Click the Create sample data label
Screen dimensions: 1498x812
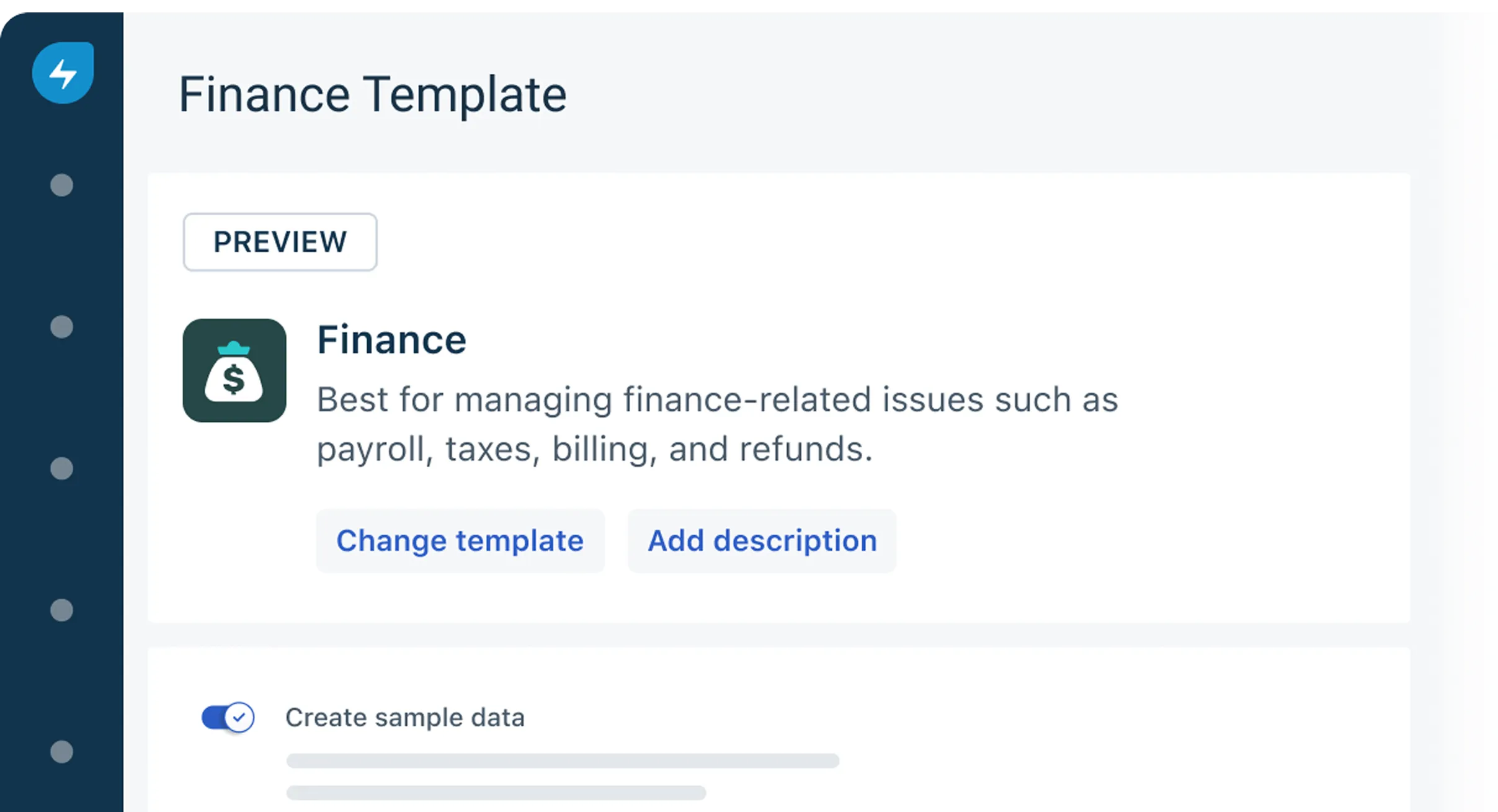[405, 718]
